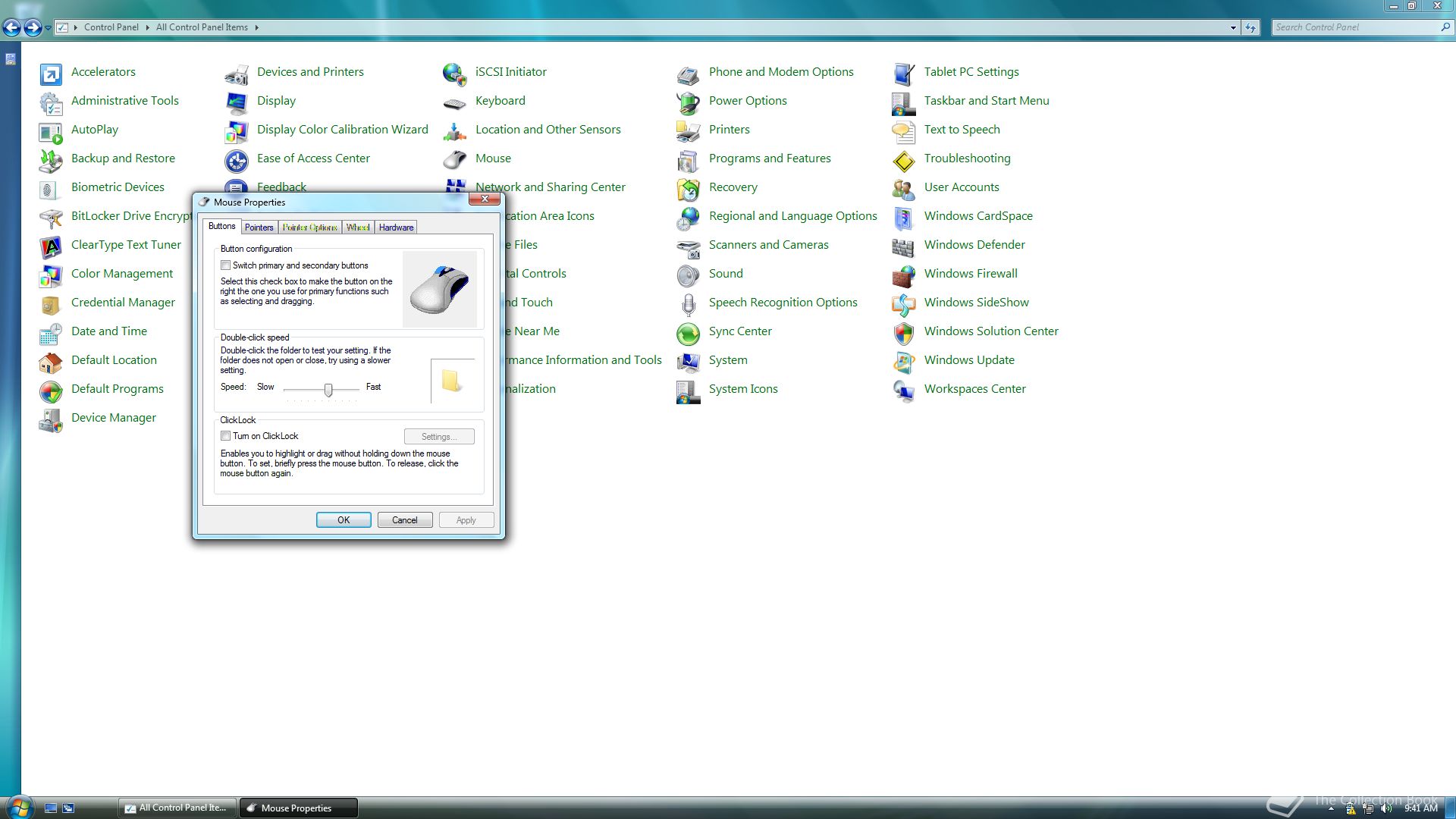This screenshot has width=1456, height=819.
Task: Expand the address bar history dropdown
Action: (1233, 27)
